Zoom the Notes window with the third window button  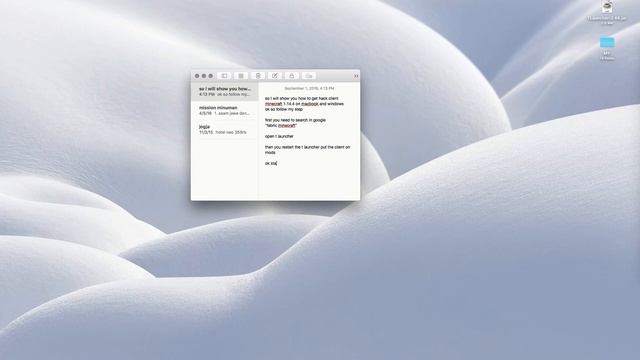[x=211, y=76]
